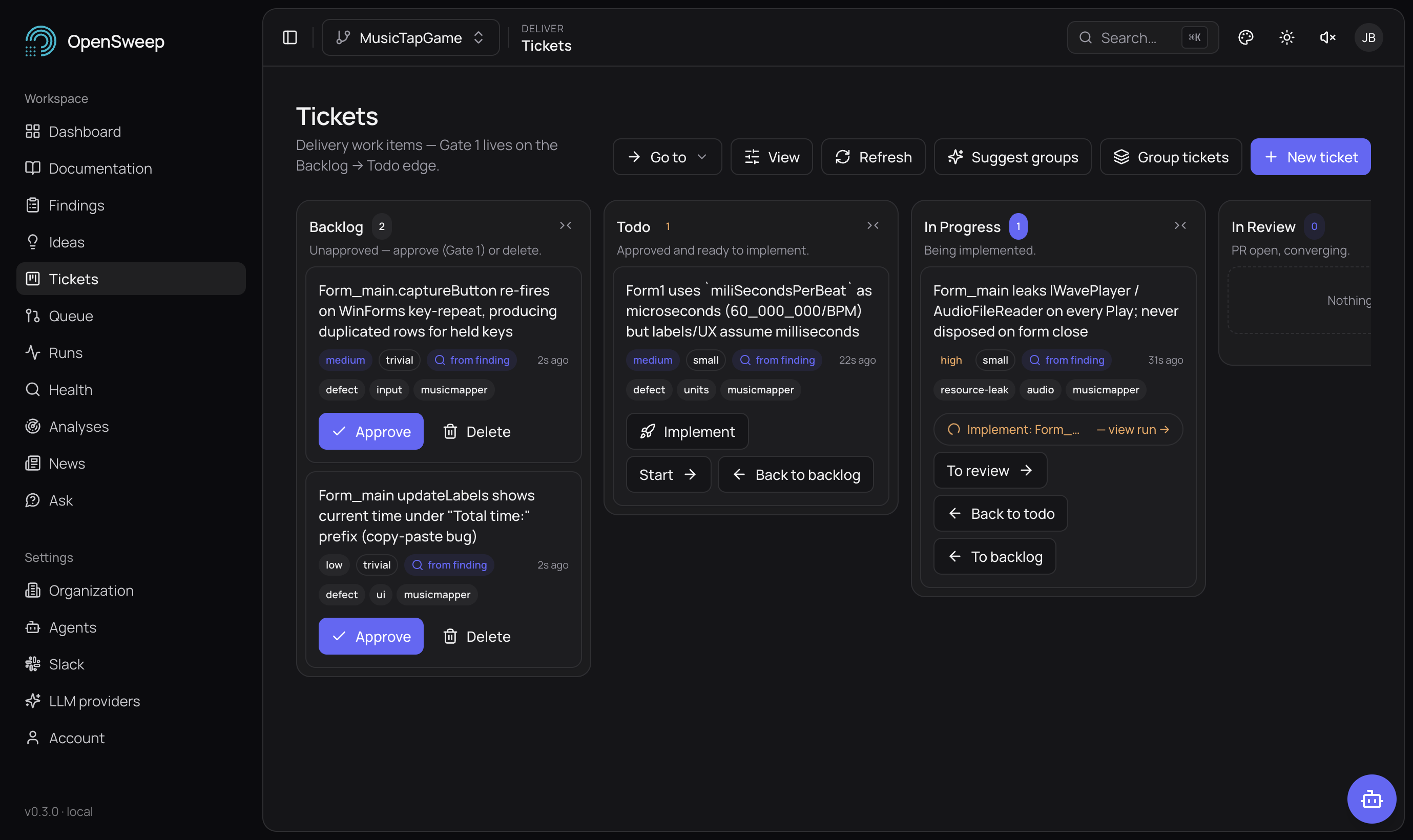Click from finding tag on miliSecondsPerBeat ticket
This screenshot has height=840, width=1413.
coord(777,360)
